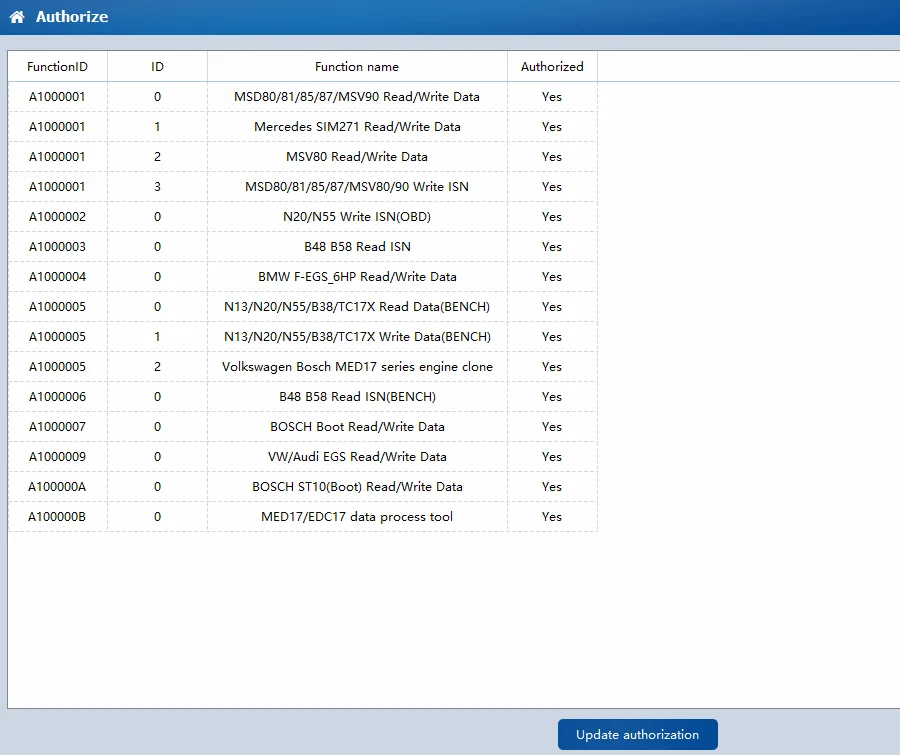The image size is (900, 755).
Task: Click the BOSCH Boot Read/Write Data row
Action: click(x=356, y=427)
